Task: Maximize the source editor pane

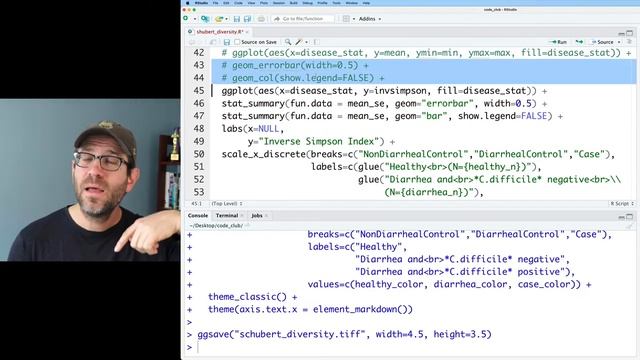Action: (x=630, y=33)
